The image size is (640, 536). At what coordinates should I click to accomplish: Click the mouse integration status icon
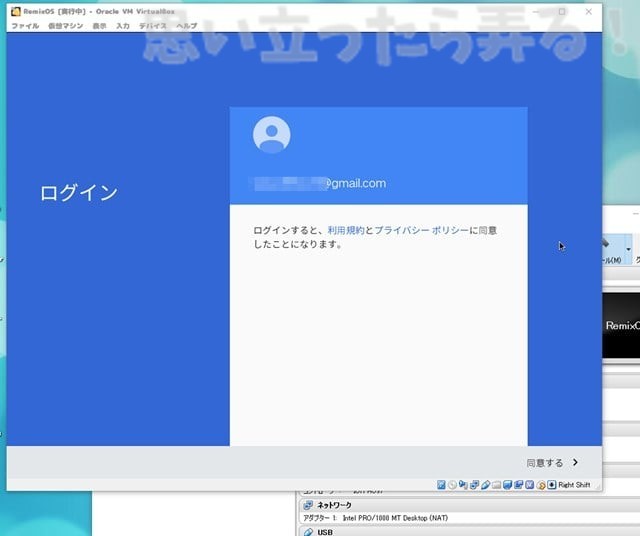point(541,485)
